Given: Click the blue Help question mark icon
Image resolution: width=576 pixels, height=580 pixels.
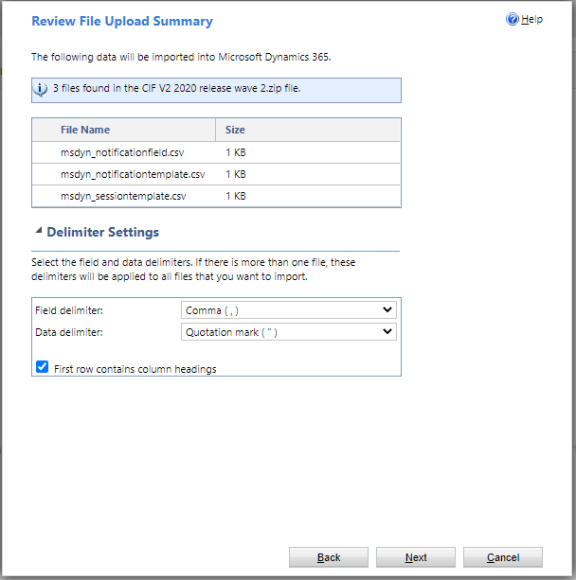Looking at the screenshot, I should [x=512, y=19].
